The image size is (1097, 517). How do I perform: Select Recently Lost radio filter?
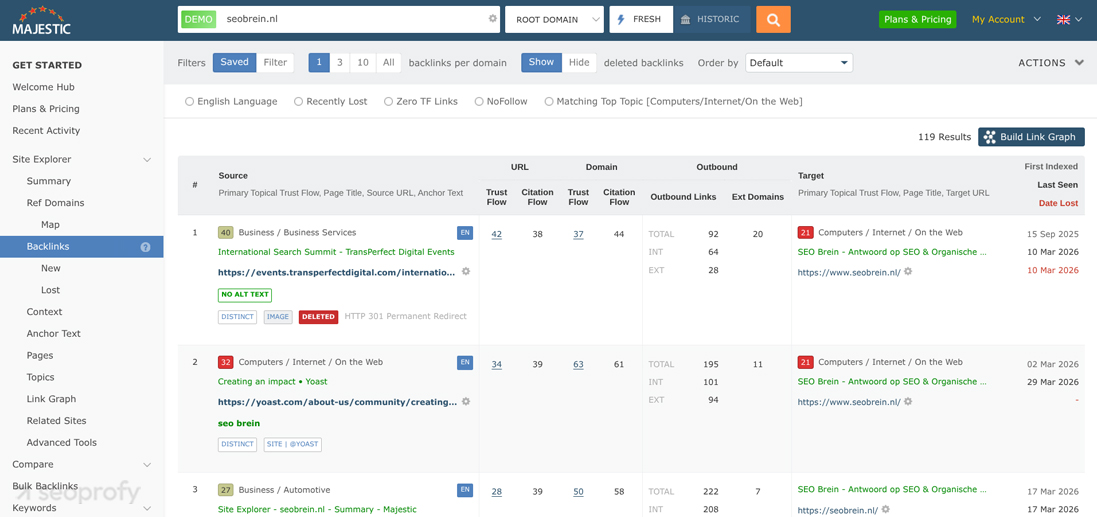tap(298, 101)
